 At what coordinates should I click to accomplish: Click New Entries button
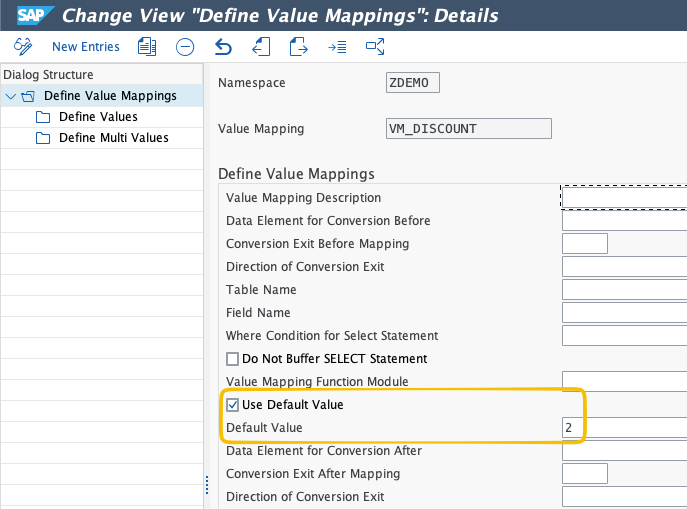(x=86, y=46)
